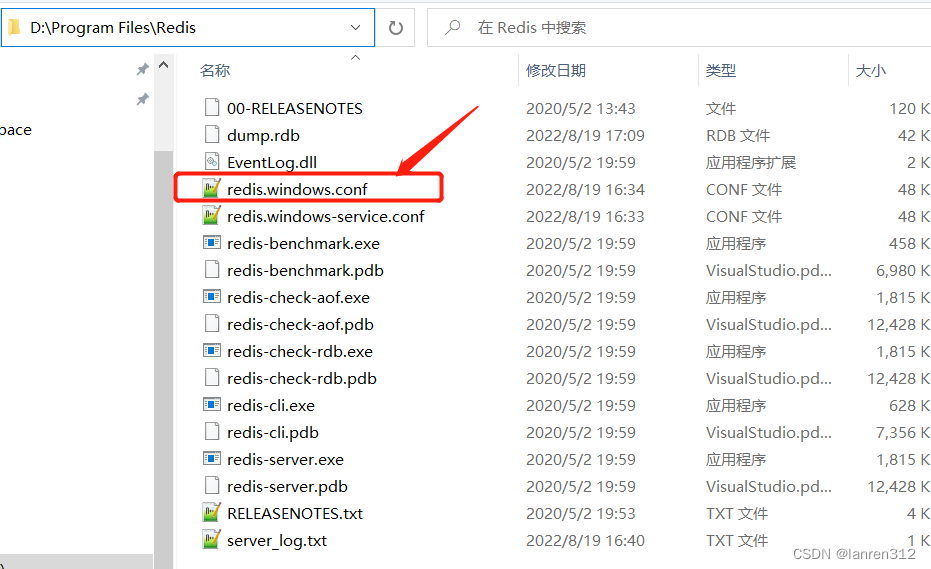Select the dump.rdb file name
This screenshot has height=569, width=931.
[263, 135]
